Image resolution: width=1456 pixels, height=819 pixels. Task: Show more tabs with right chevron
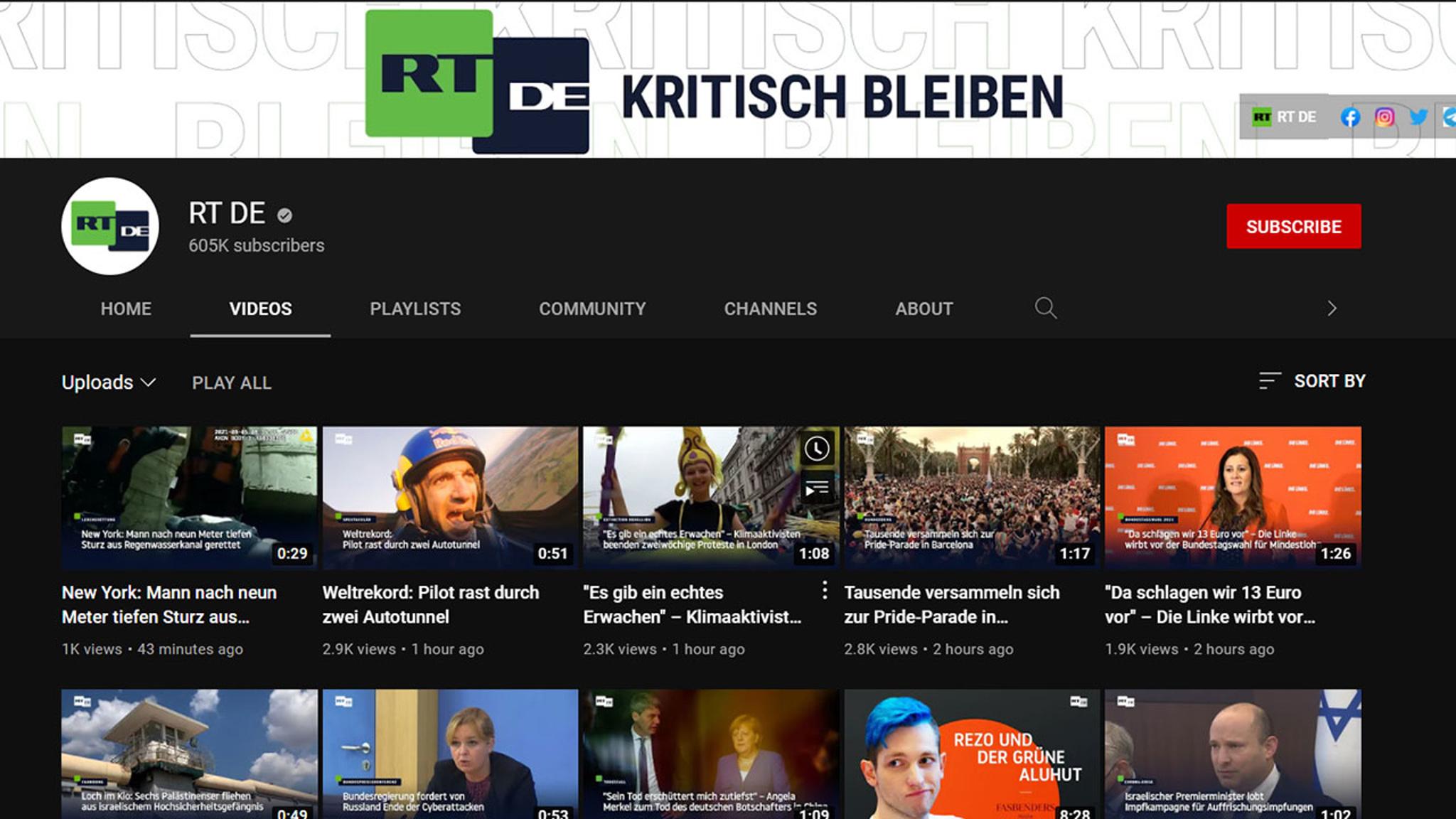click(x=1332, y=309)
